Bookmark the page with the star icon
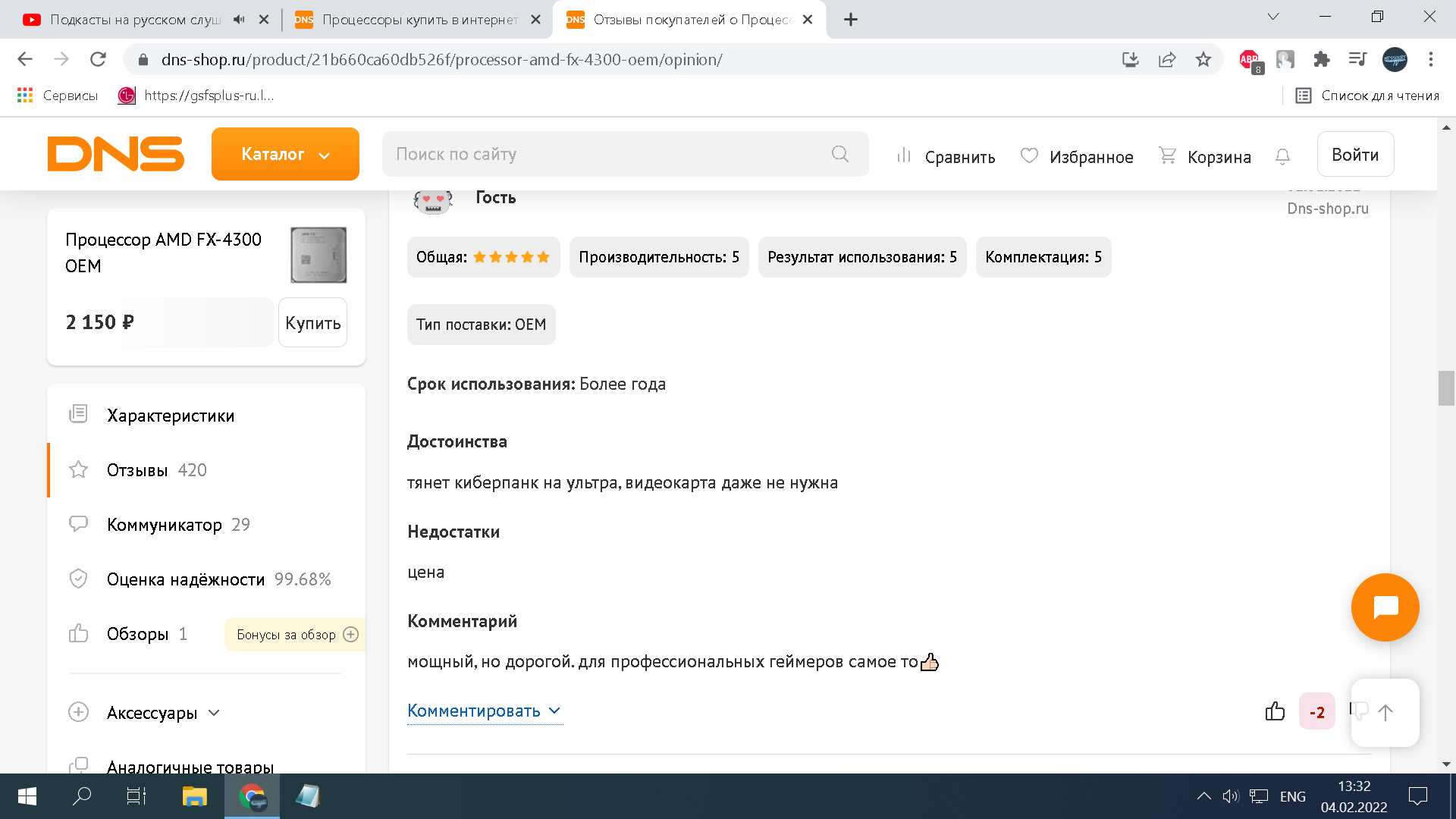 click(1203, 60)
